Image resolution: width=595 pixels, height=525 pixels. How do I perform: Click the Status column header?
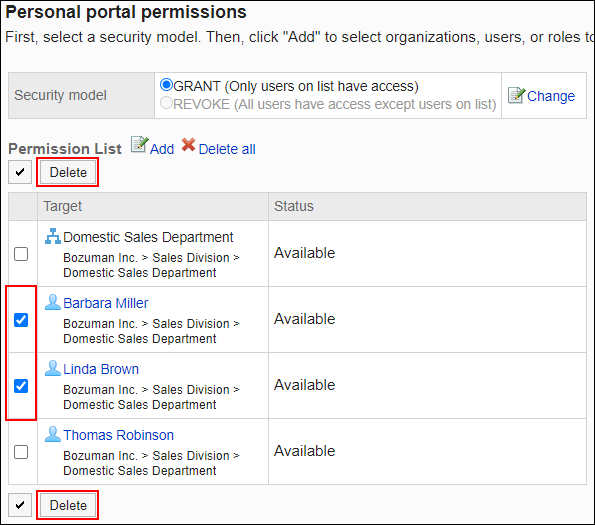coord(427,206)
